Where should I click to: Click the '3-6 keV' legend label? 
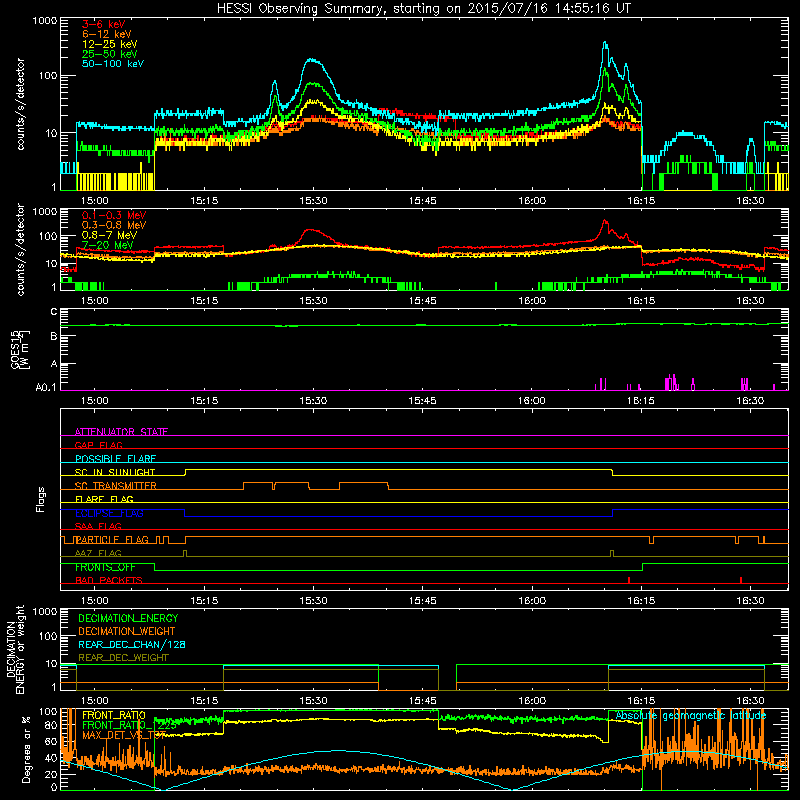tap(104, 24)
